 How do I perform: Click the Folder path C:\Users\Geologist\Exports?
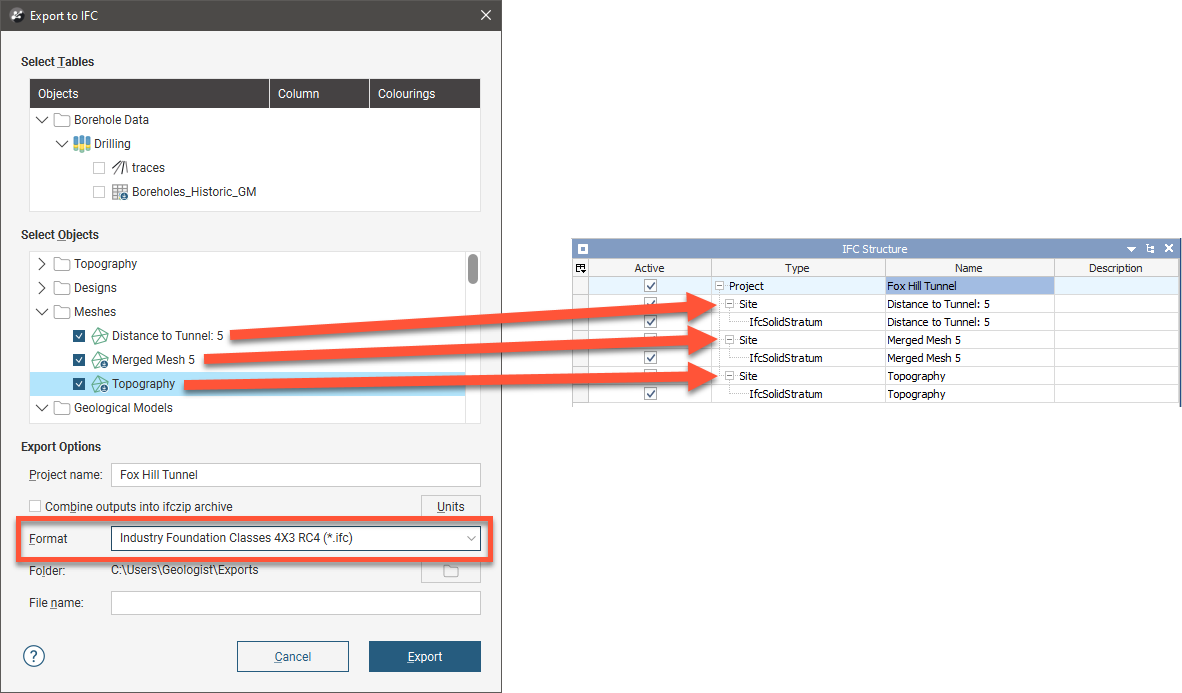[185, 570]
